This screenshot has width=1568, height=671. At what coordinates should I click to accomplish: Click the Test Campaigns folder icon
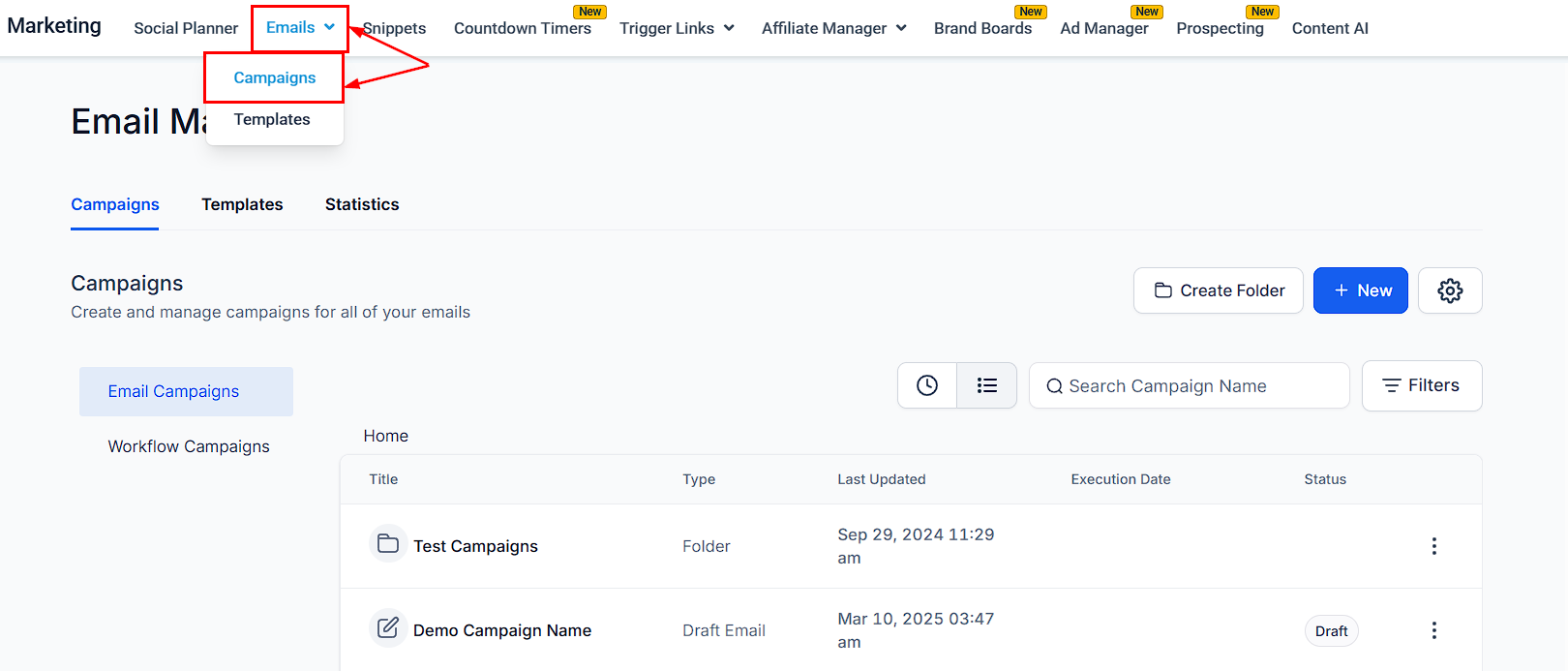[x=388, y=544]
